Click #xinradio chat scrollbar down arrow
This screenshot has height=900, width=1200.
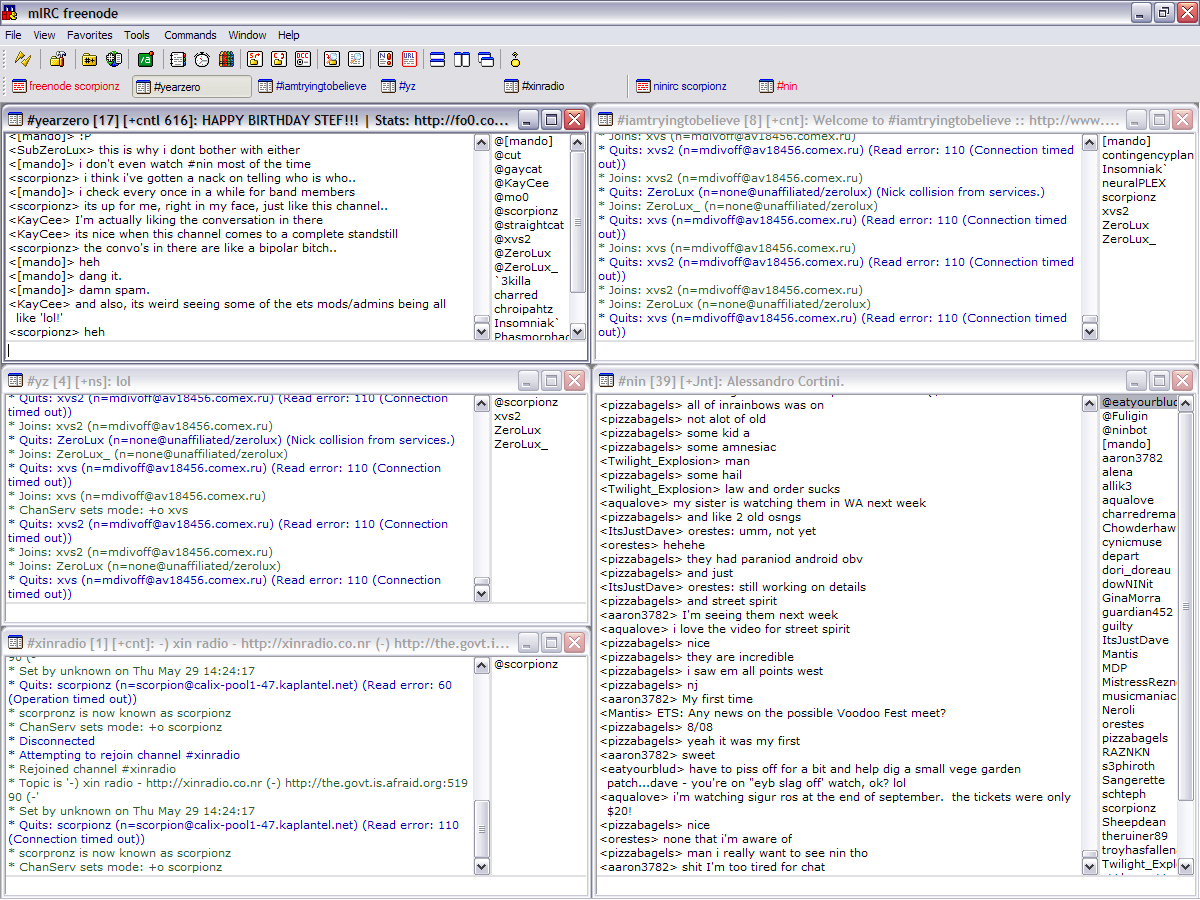(482, 867)
